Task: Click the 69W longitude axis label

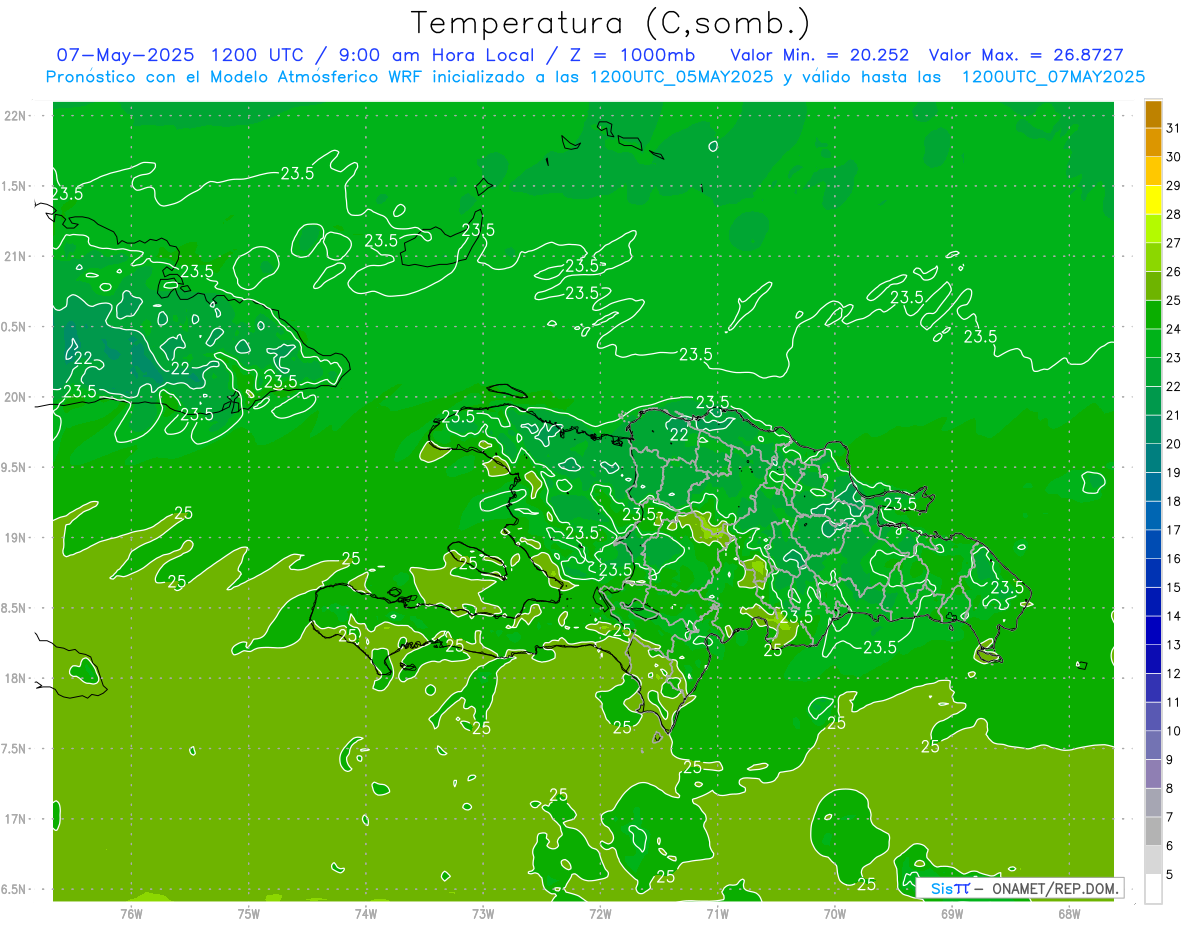Action: click(x=952, y=914)
